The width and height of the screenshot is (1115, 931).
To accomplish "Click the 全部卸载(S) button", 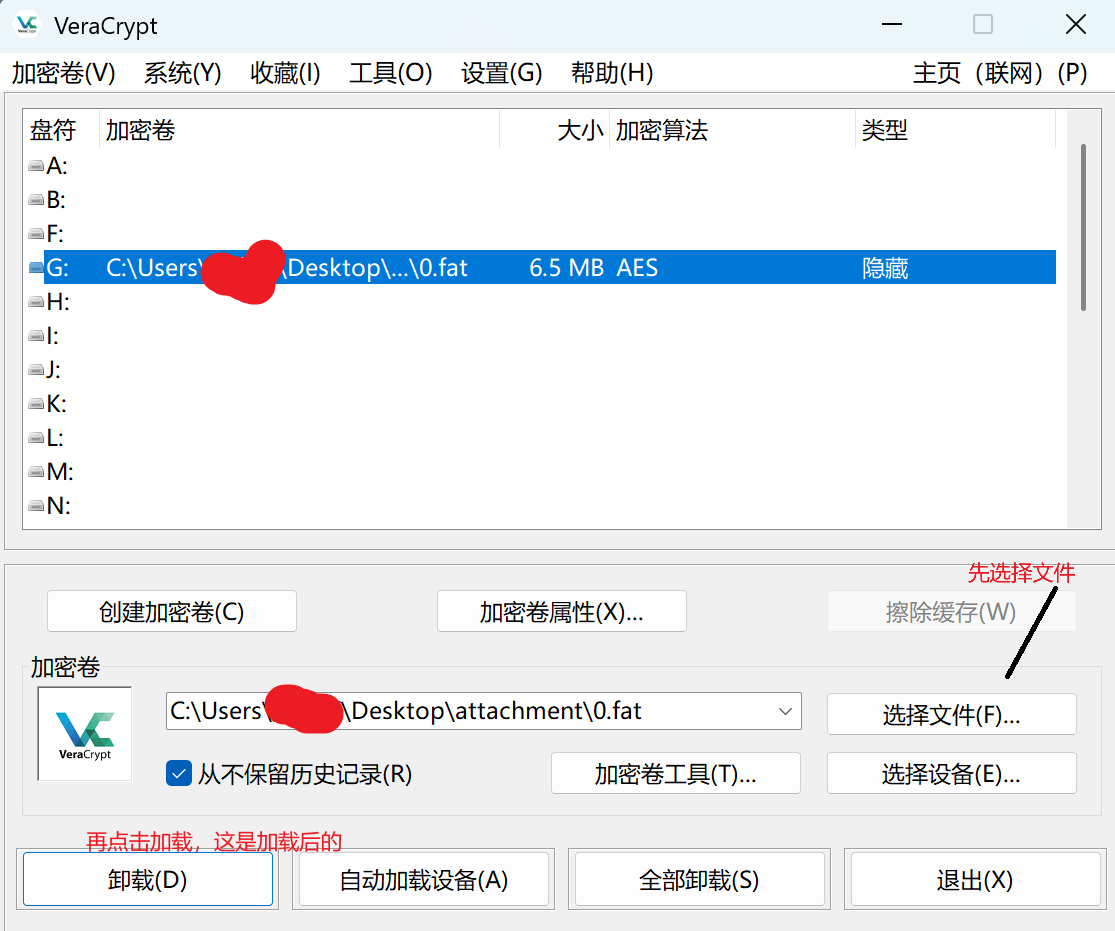I will coord(700,880).
